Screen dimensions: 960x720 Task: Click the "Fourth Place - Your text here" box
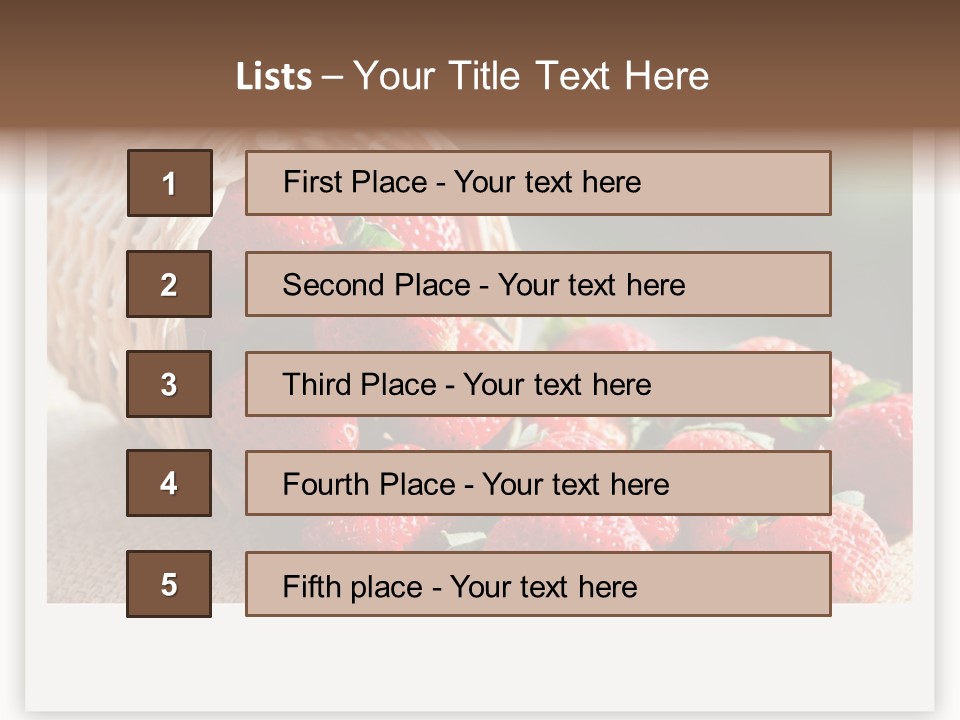click(x=538, y=483)
